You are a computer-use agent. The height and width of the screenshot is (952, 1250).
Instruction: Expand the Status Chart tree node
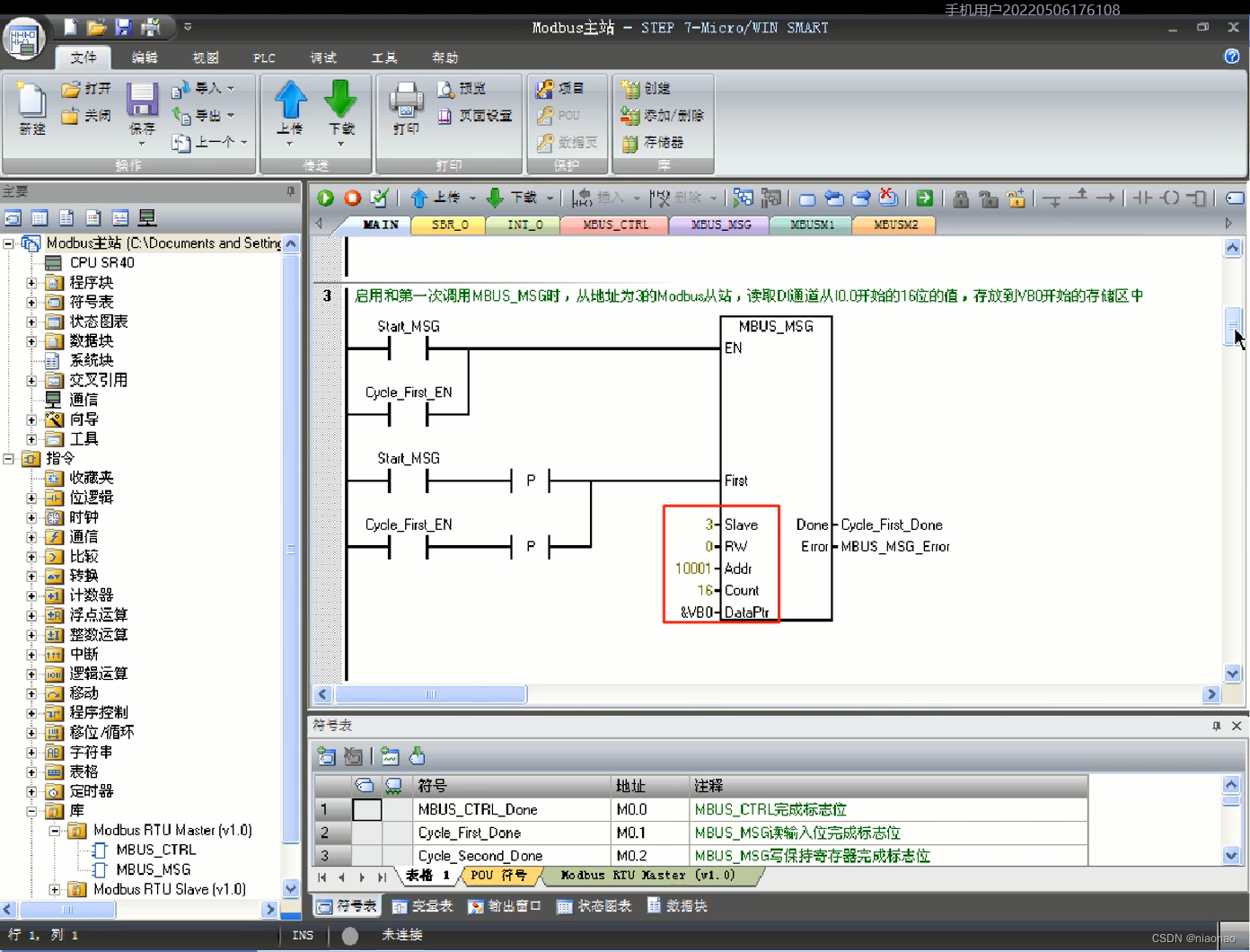click(x=31, y=322)
